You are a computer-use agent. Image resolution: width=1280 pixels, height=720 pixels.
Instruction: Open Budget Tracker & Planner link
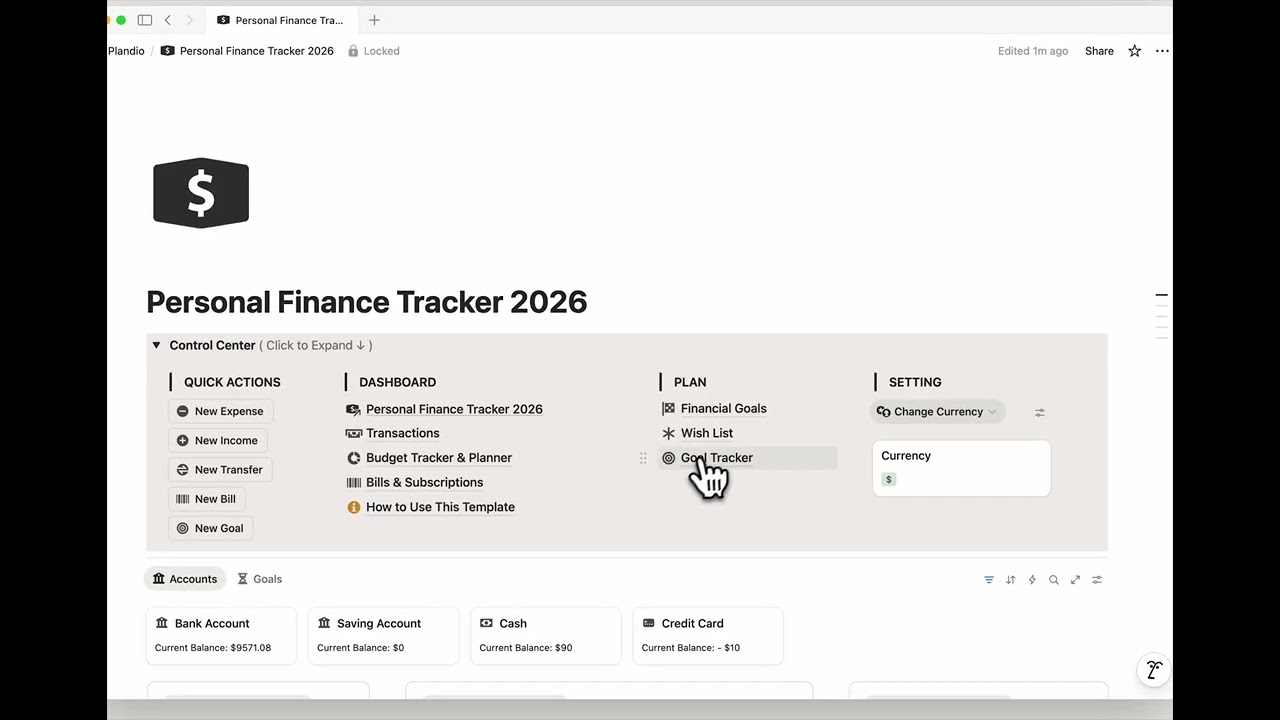[439, 458]
